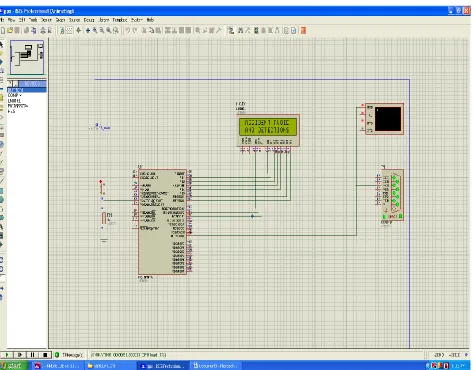This screenshot has height=370, width=473.
Task: Select COMPIM in the devices list
Action: 27,95
